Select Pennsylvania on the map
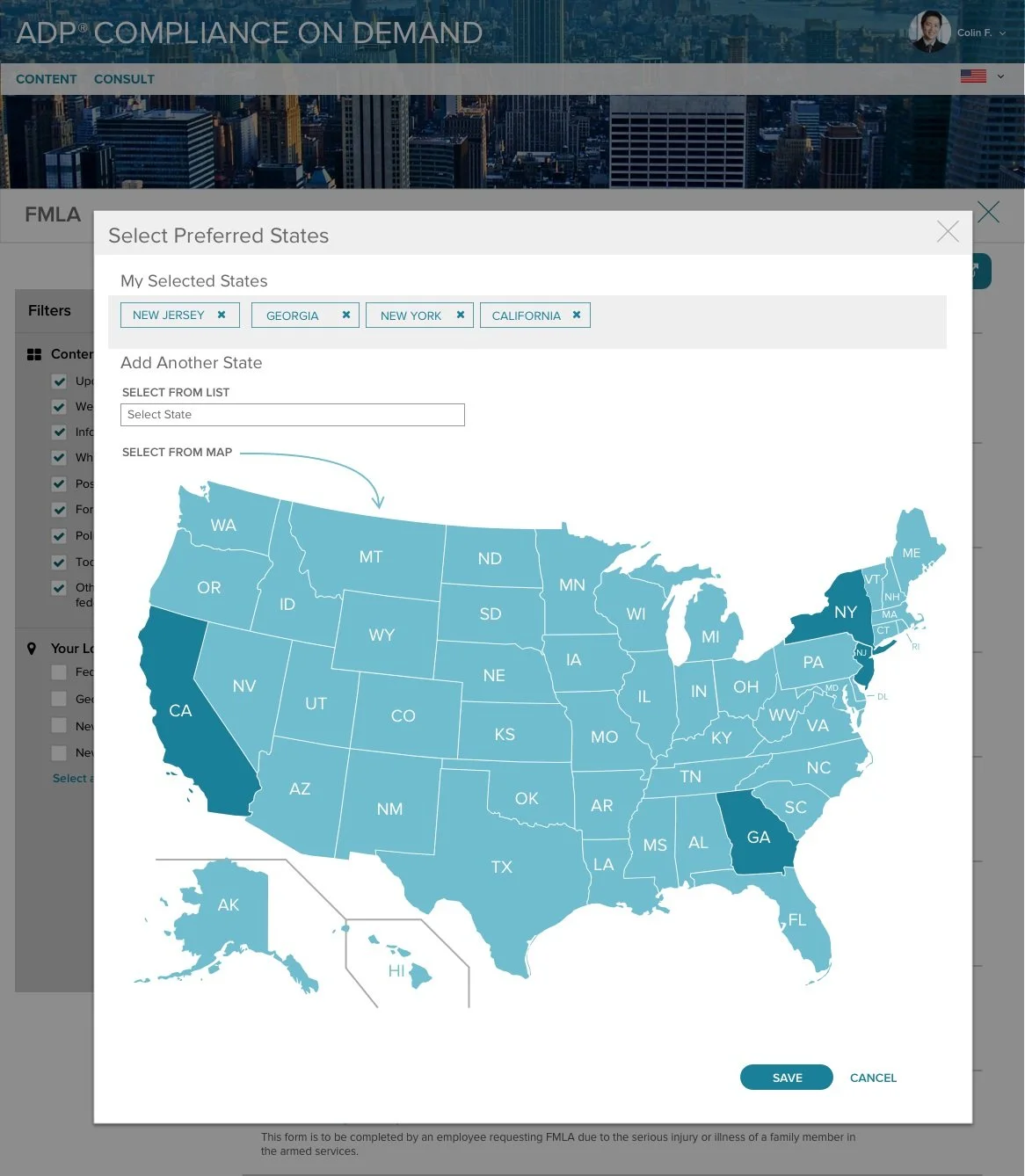The height and width of the screenshot is (1176, 1025). (813, 662)
